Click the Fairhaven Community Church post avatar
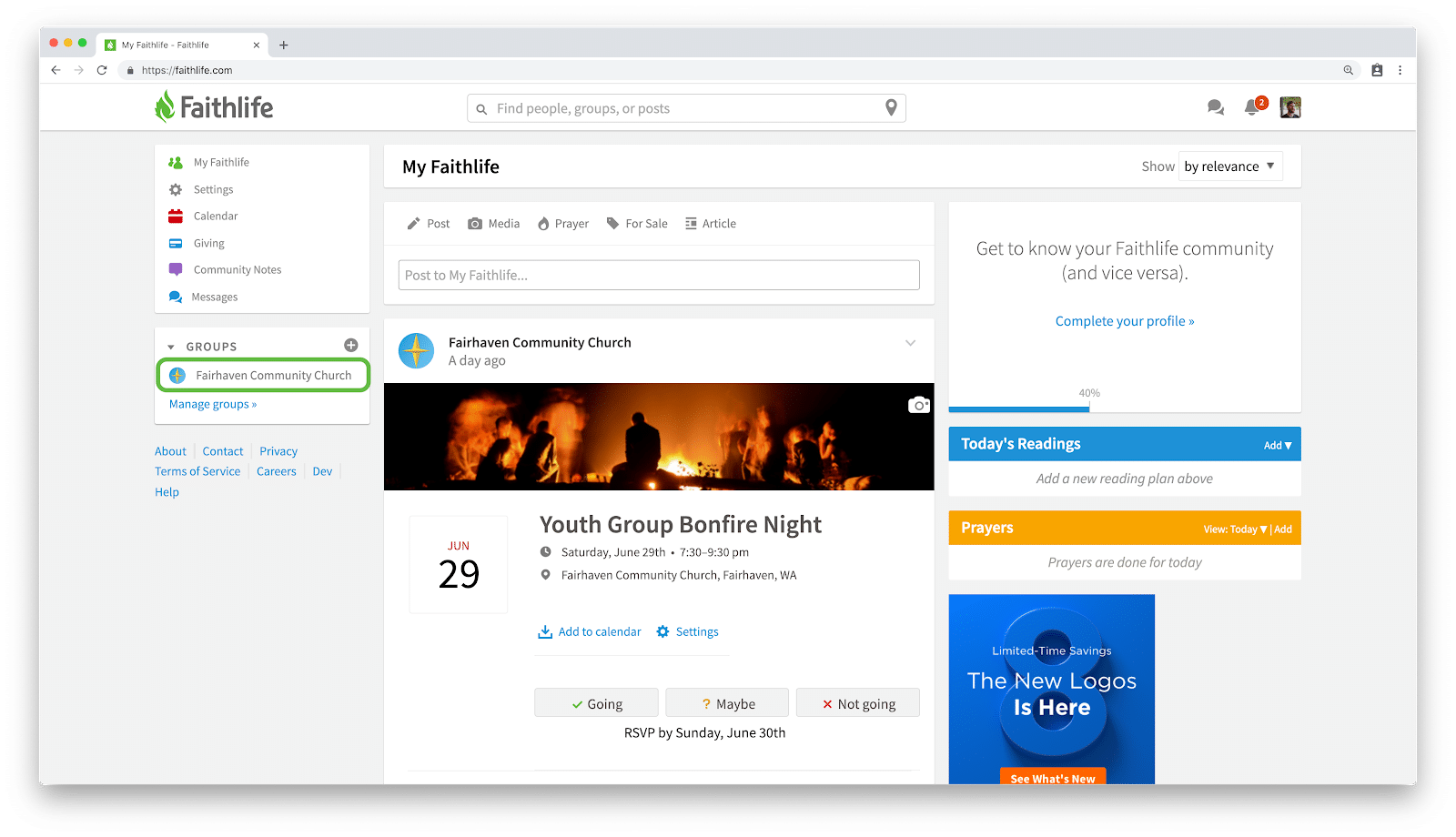This screenshot has height=837, width=1456. point(417,351)
